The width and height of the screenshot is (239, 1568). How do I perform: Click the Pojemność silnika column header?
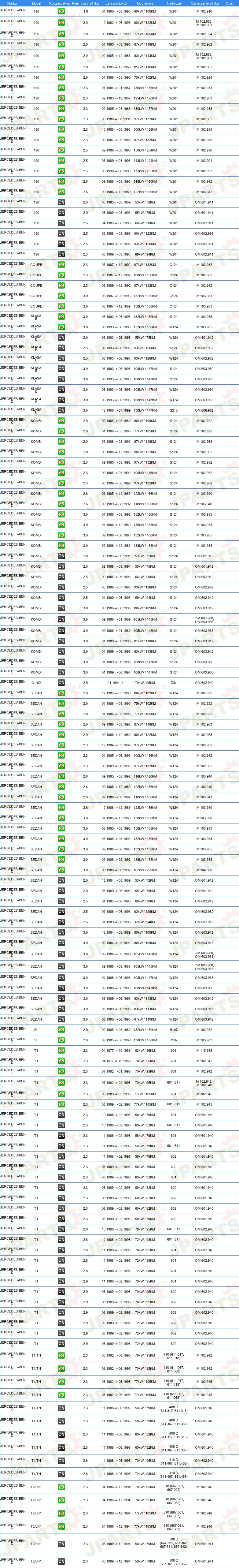click(x=85, y=3)
